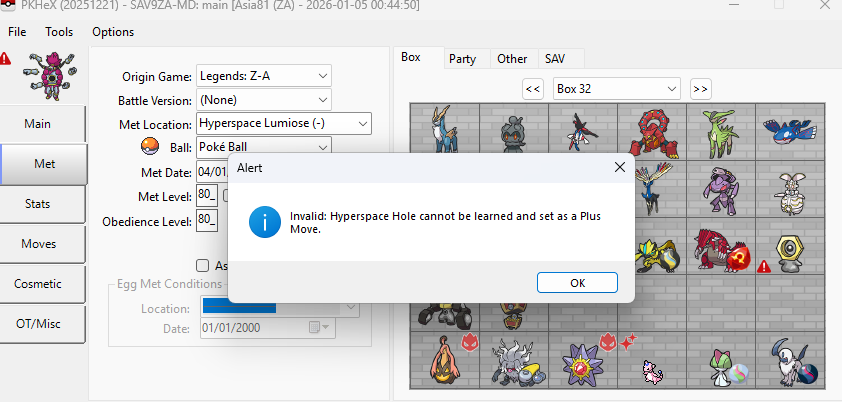
Task: Click the Hoopa sprite preview
Action: [50, 73]
